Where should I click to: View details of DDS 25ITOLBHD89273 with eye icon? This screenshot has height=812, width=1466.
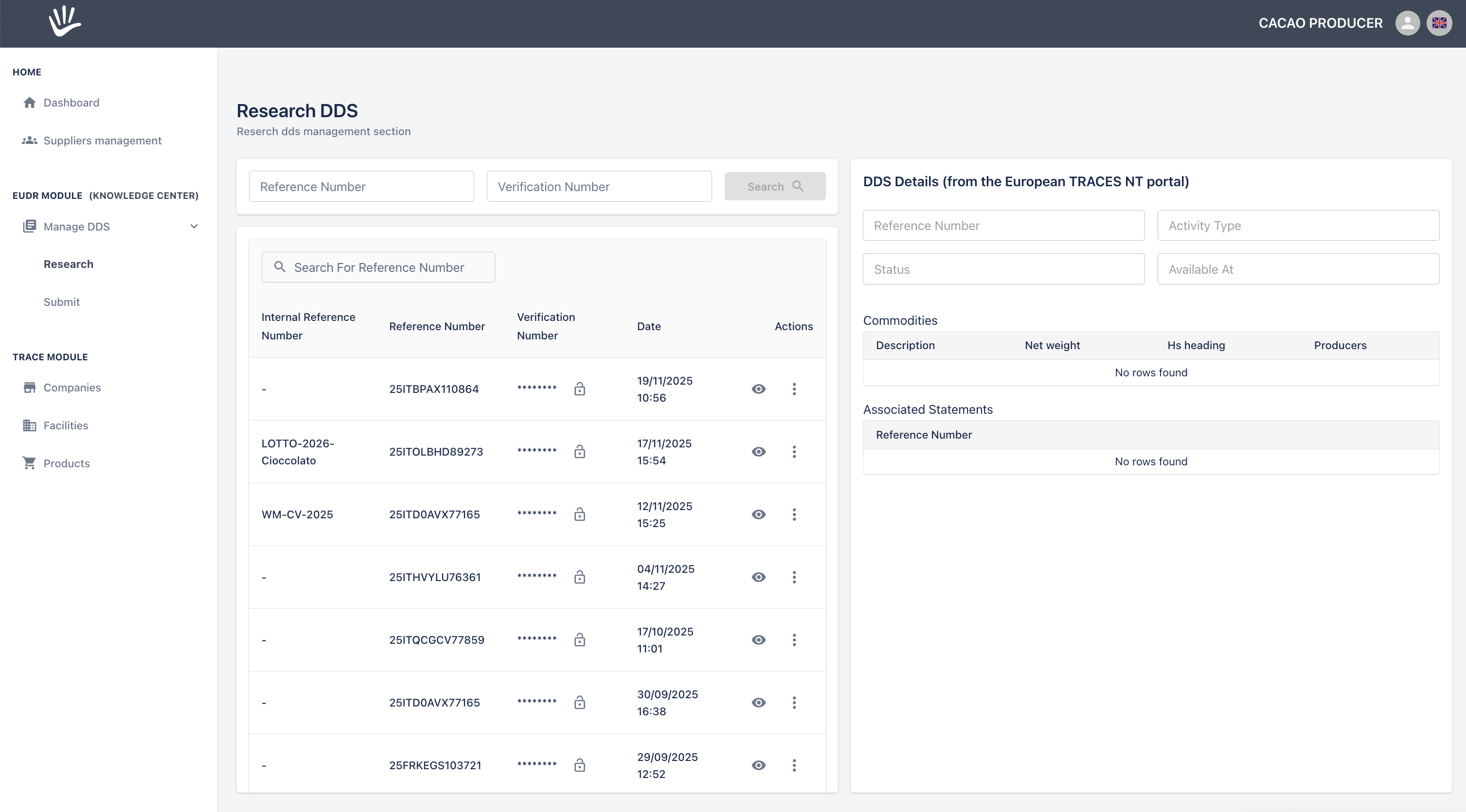coord(759,451)
